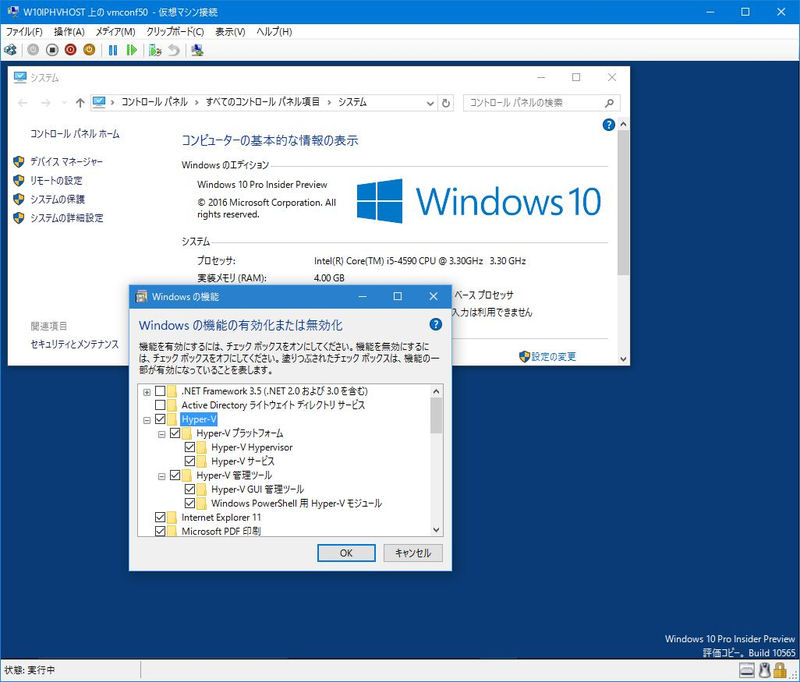Open the 操作(A) menu
Viewport: 800px width, 682px height.
pyautogui.click(x=69, y=32)
